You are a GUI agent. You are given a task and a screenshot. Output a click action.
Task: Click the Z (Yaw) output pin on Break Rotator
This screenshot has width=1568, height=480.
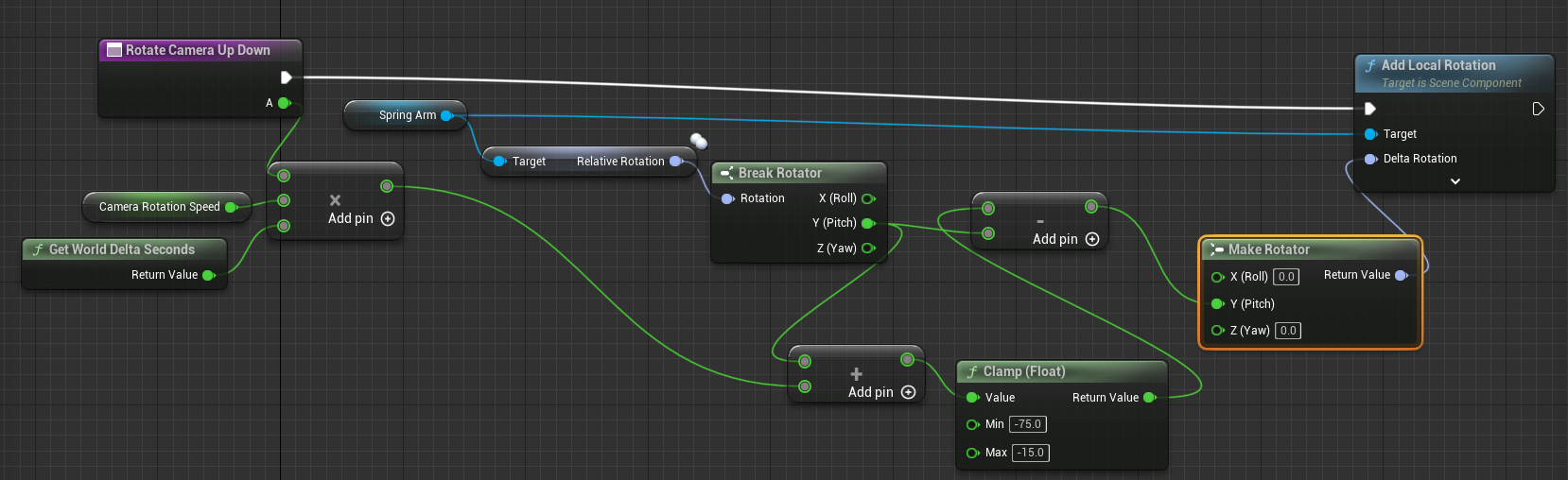tap(868, 249)
